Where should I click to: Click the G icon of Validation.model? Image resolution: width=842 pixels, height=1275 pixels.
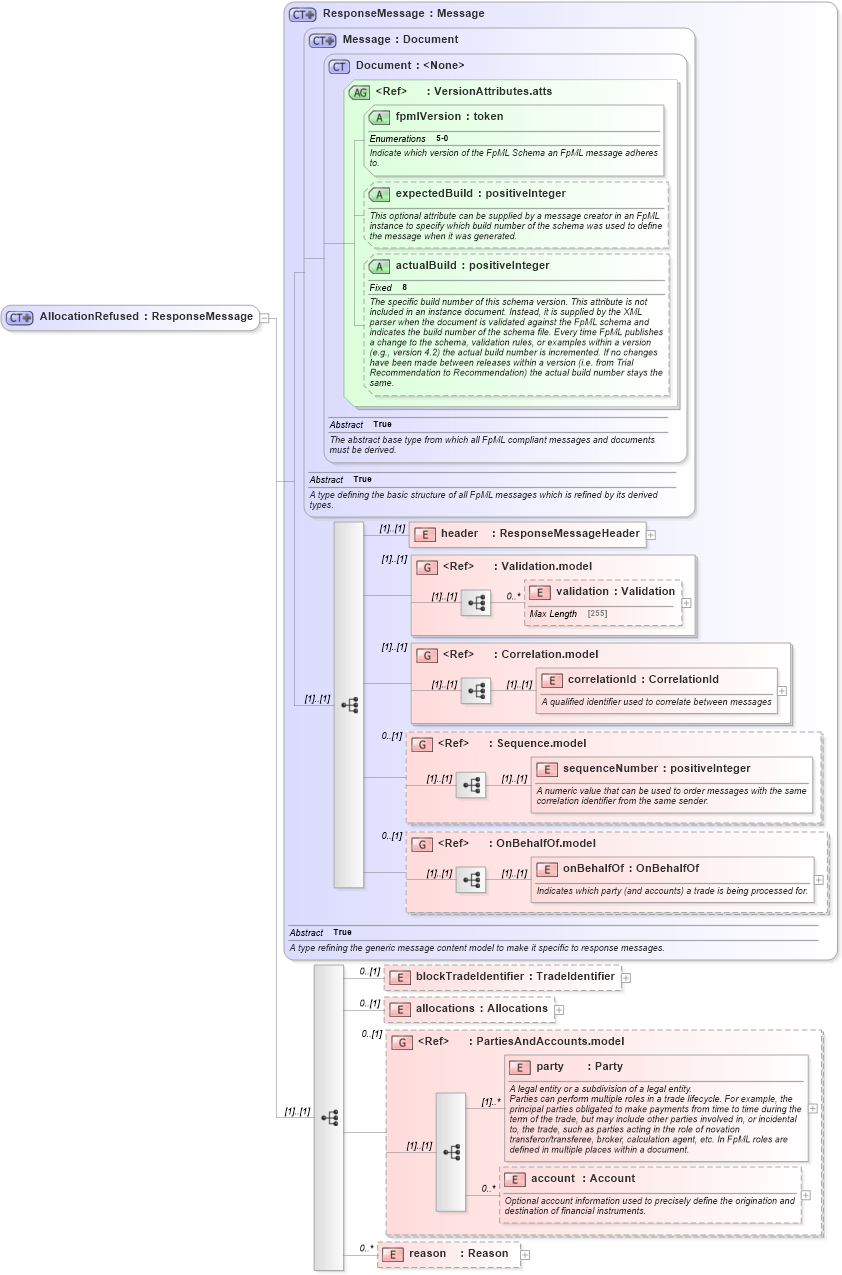pos(427,567)
